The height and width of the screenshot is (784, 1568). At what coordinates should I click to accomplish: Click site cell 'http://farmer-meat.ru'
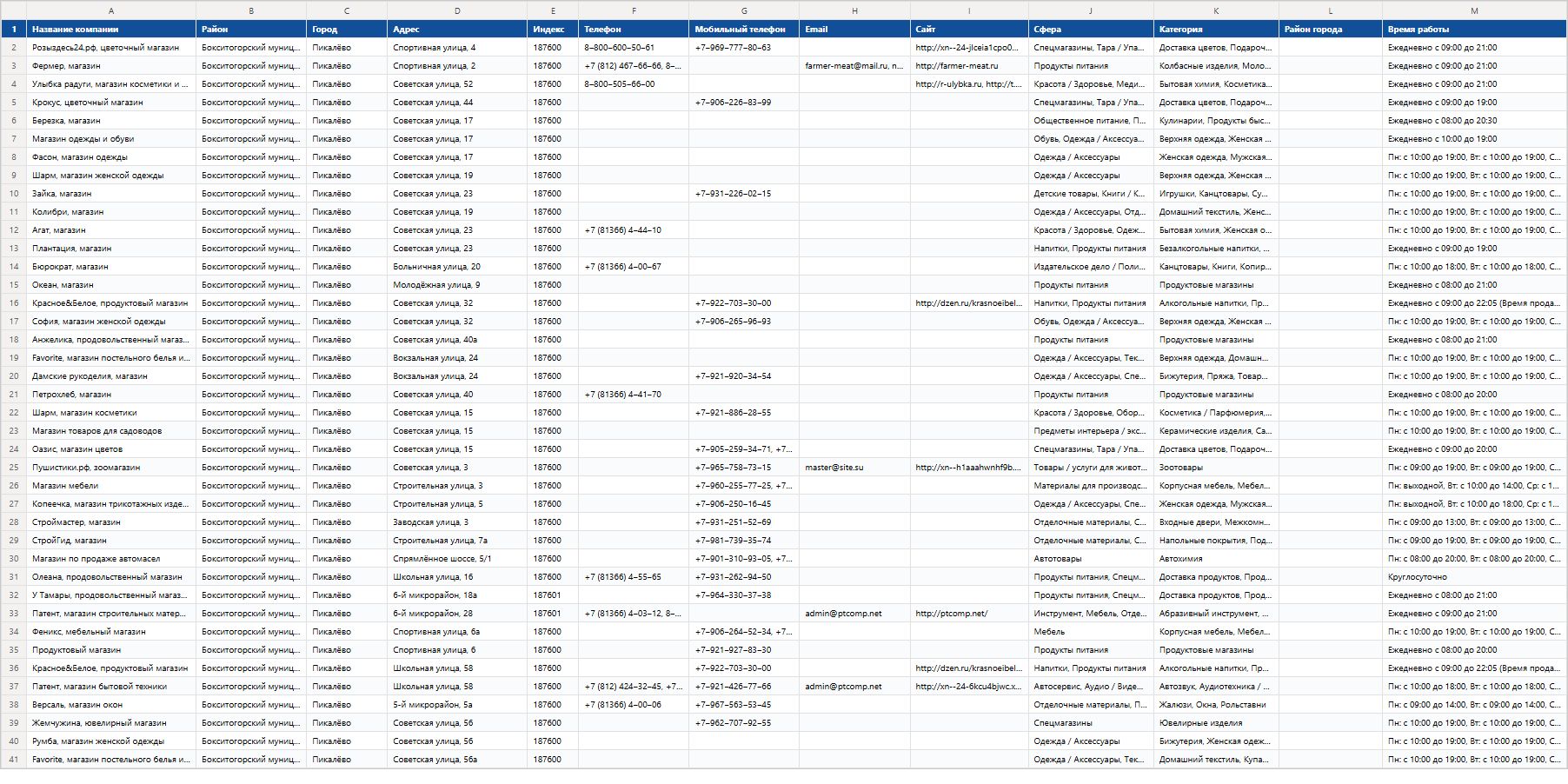point(969,66)
